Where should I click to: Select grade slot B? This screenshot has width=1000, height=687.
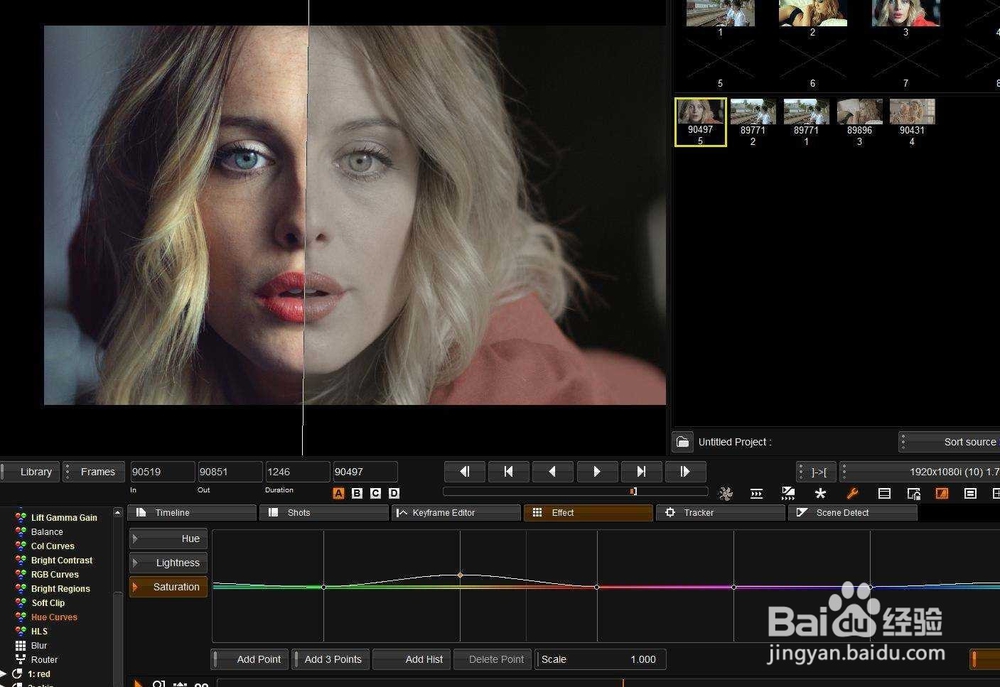click(357, 493)
